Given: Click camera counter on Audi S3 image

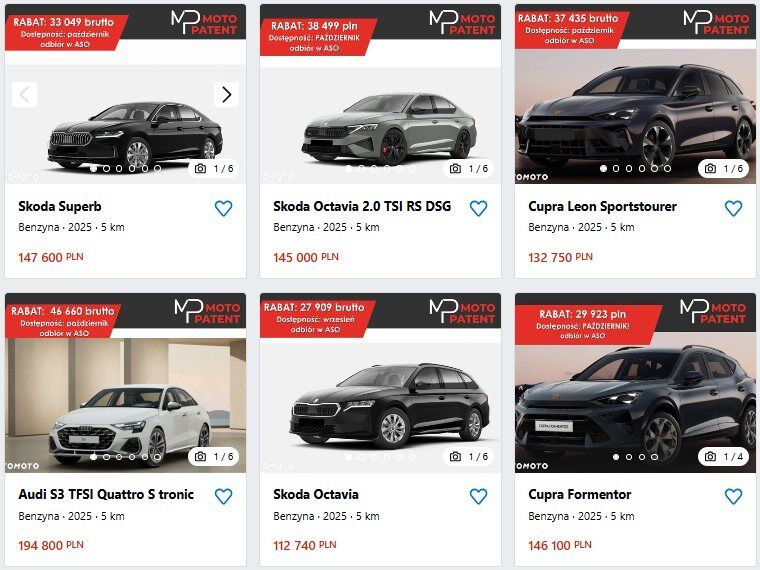Looking at the screenshot, I should point(214,457).
